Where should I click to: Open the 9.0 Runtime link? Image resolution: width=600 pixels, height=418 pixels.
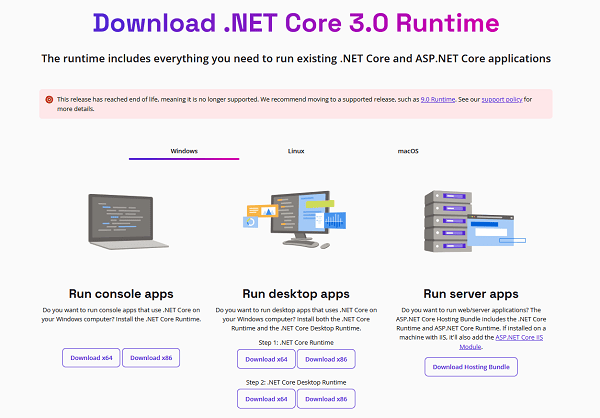click(438, 100)
